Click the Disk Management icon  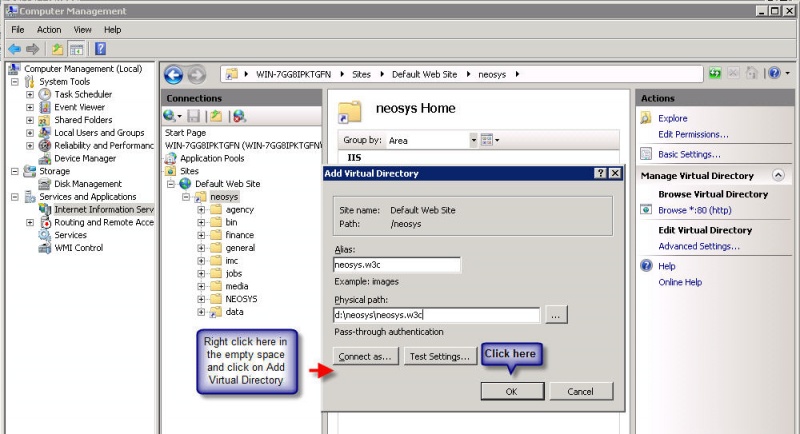click(x=45, y=184)
